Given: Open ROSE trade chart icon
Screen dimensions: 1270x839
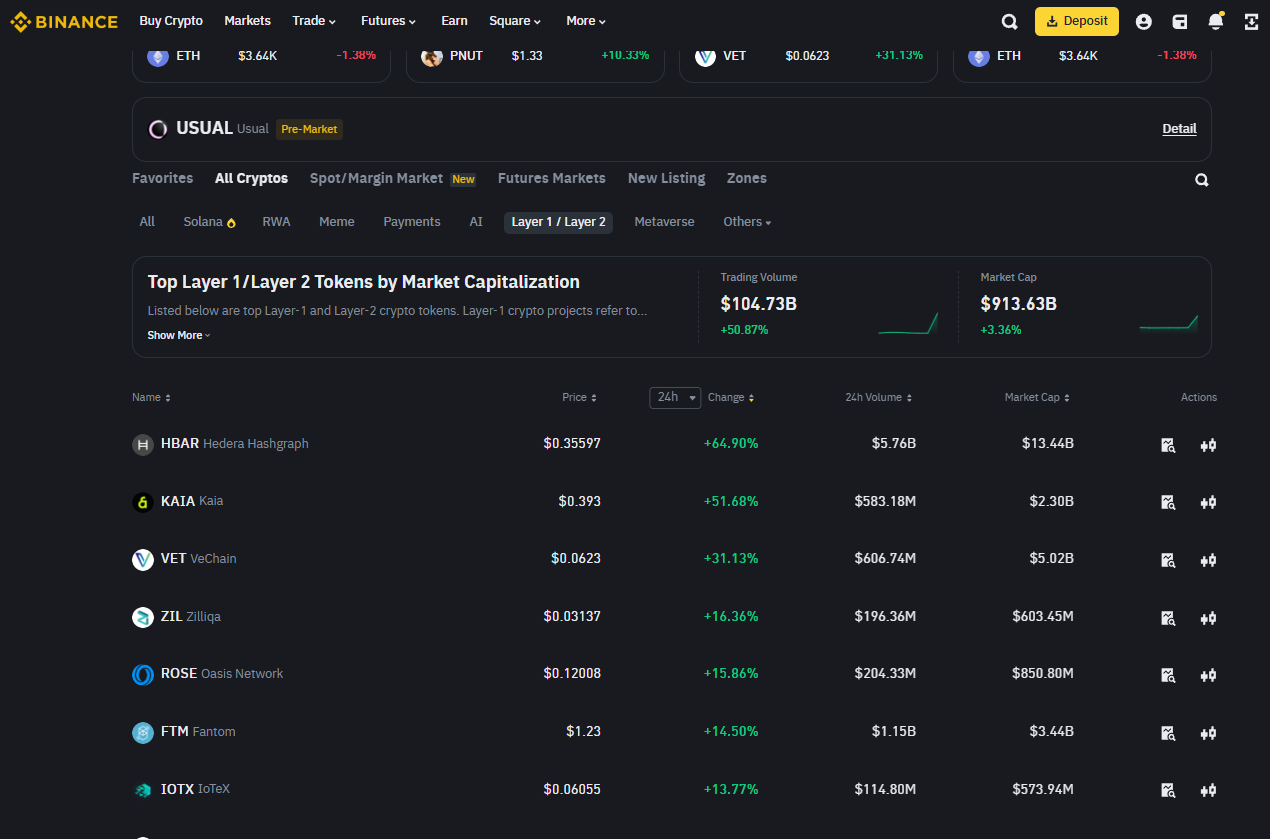Looking at the screenshot, I should [x=1208, y=675].
